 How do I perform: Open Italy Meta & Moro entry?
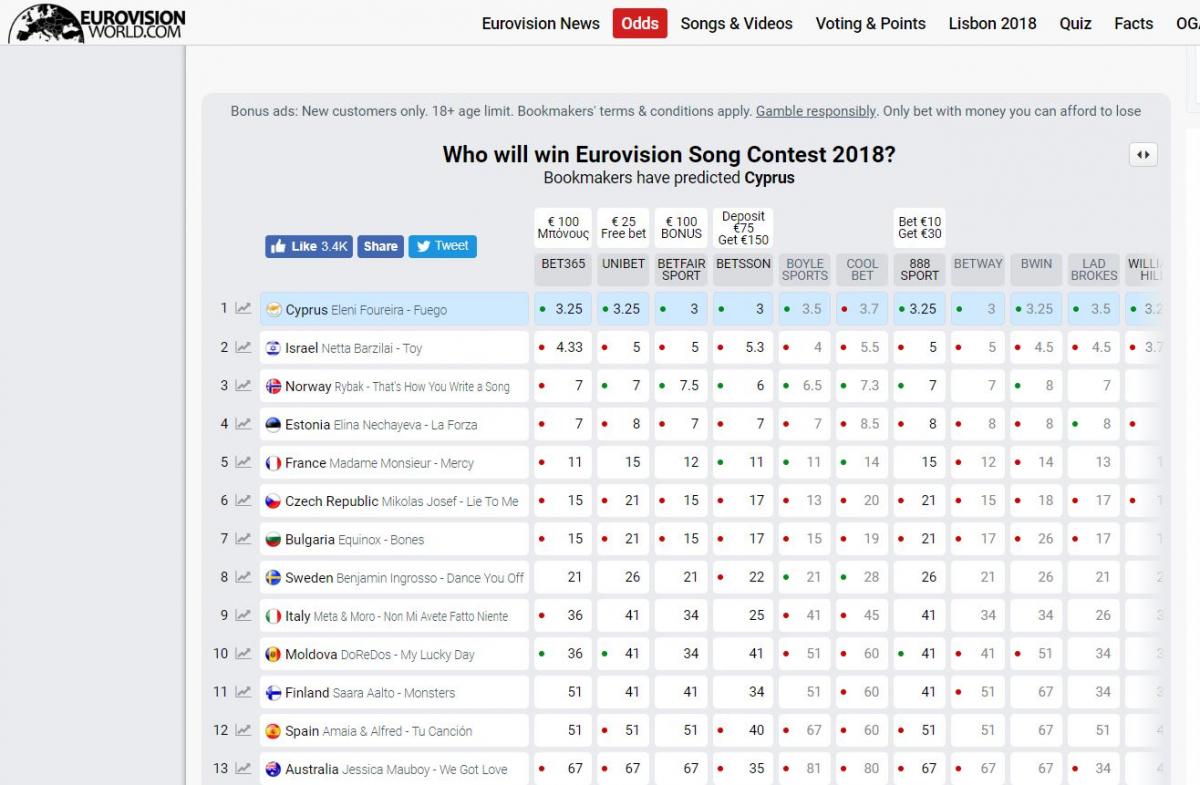click(x=394, y=616)
